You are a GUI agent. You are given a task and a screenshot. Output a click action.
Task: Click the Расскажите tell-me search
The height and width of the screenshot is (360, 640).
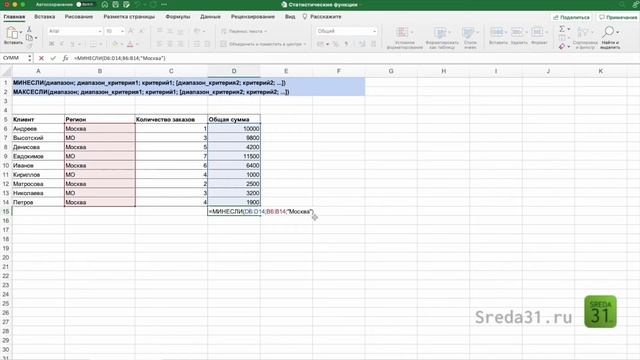(x=322, y=17)
